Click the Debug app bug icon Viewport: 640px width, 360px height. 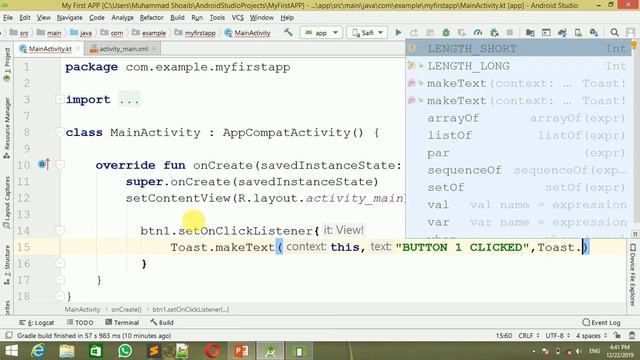[x=446, y=33]
